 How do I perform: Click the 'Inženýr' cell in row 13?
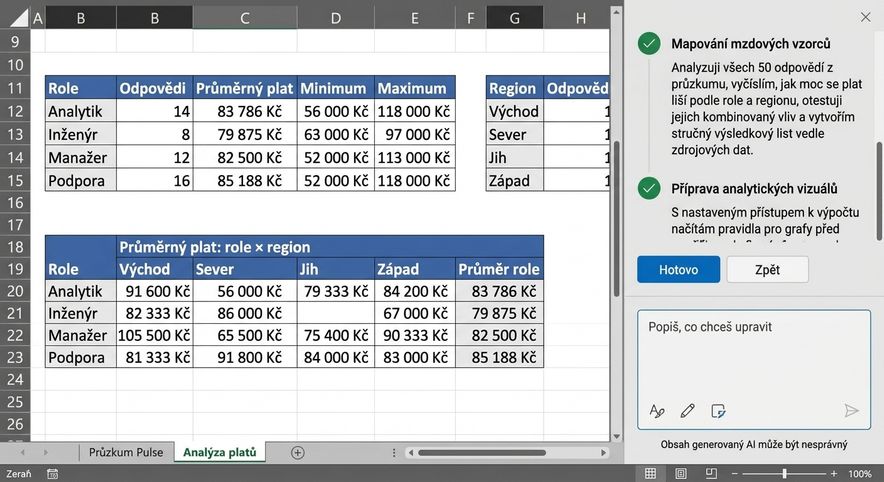pos(81,134)
